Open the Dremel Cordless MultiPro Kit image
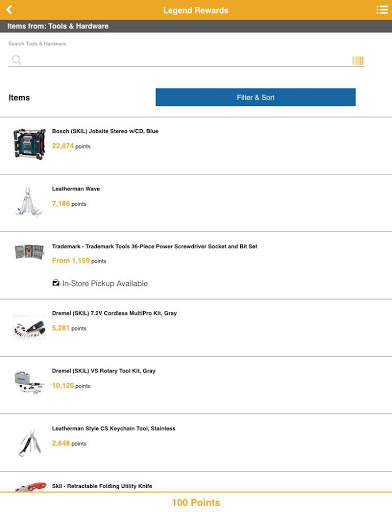The width and height of the screenshot is (392, 512). coord(29,328)
